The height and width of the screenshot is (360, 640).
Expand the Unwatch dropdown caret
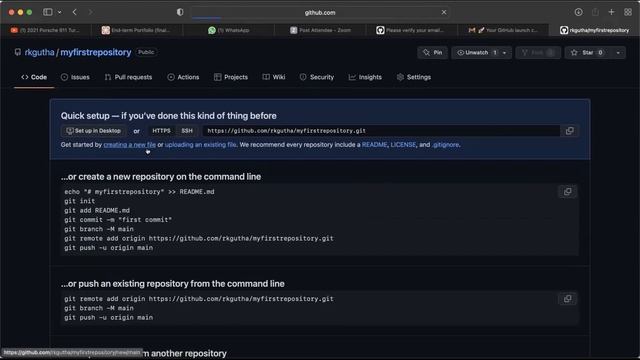coord(505,53)
